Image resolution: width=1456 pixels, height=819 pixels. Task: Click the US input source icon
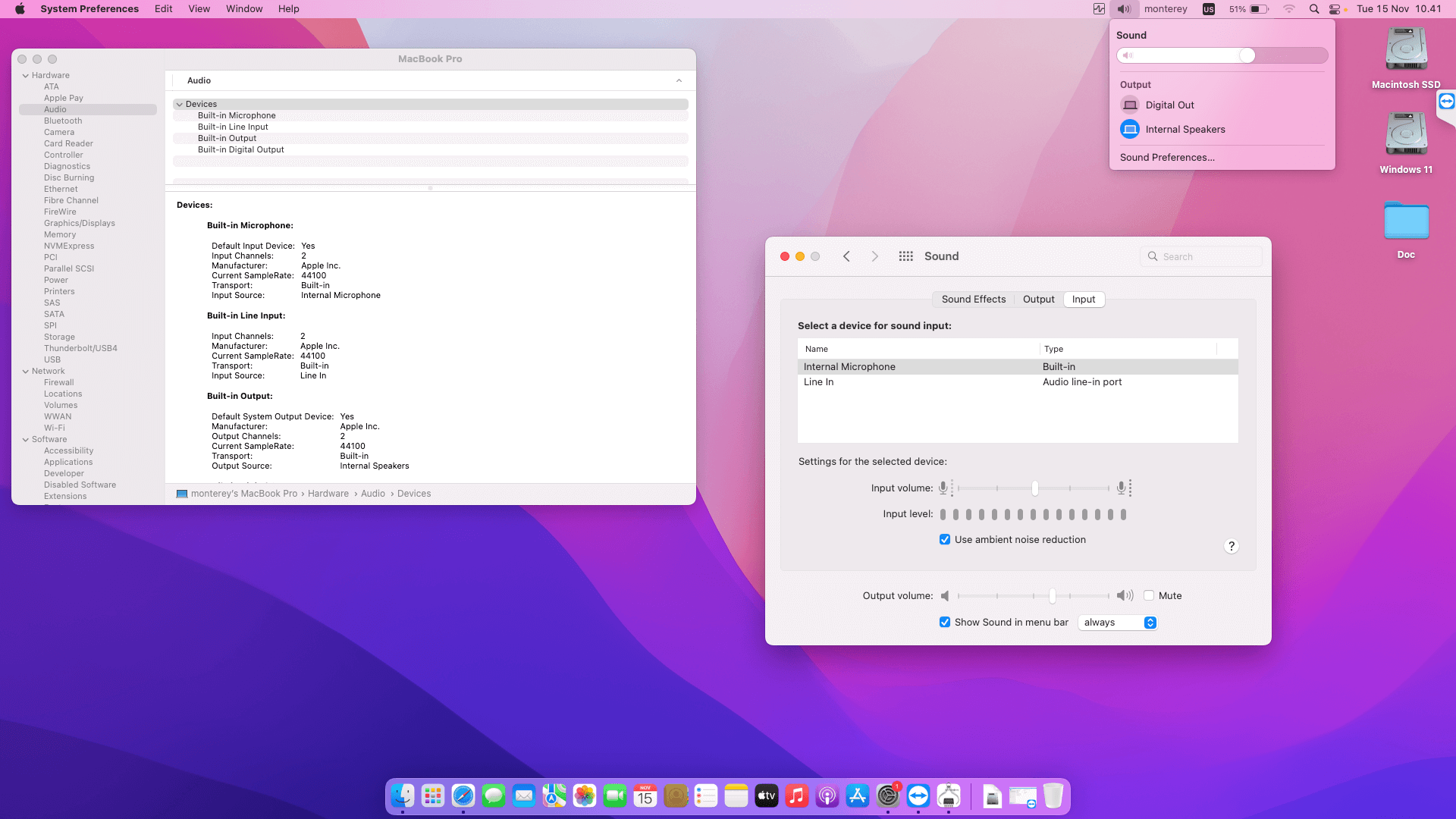pyautogui.click(x=1209, y=9)
